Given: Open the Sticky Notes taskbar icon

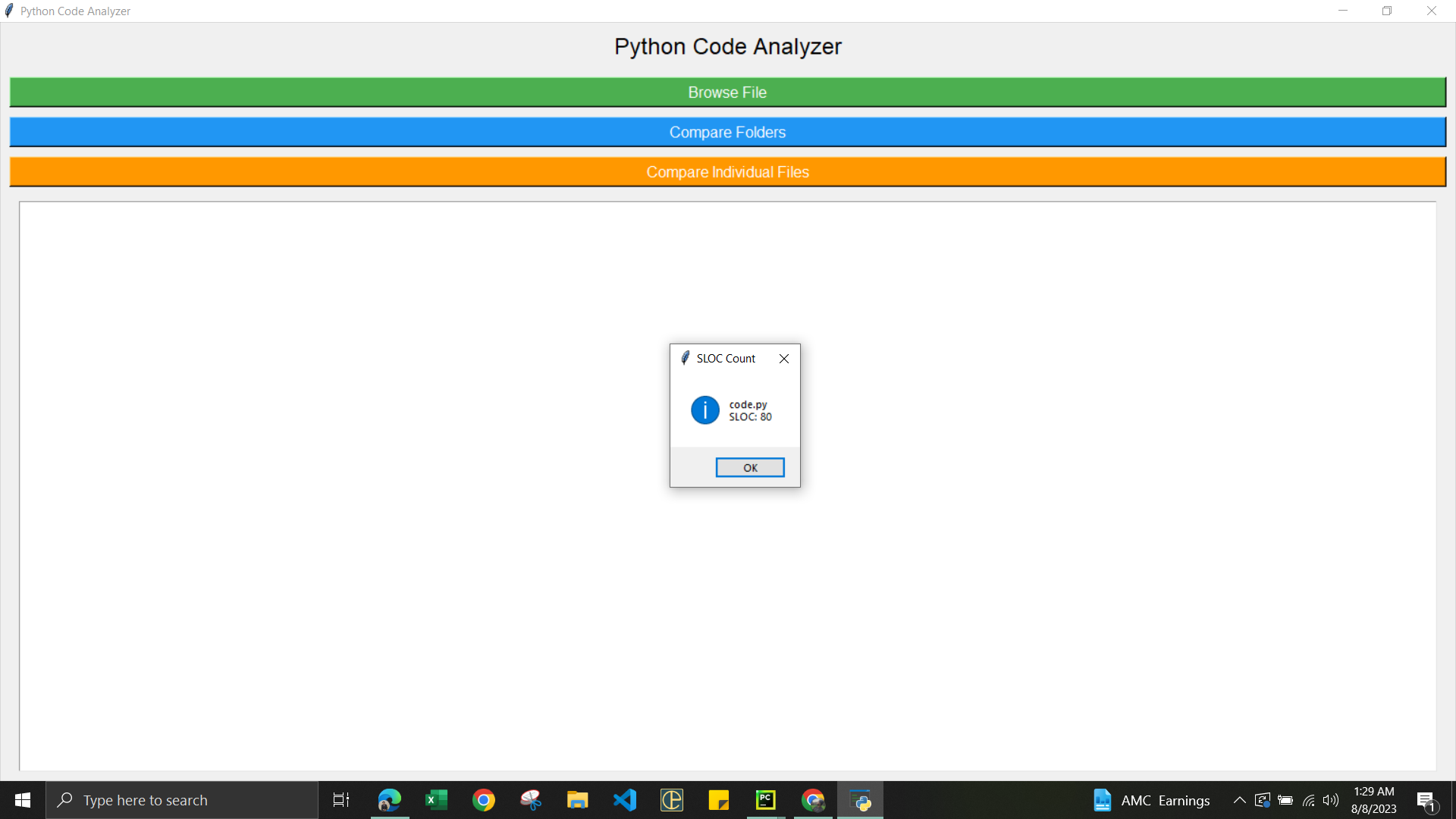Looking at the screenshot, I should pos(719,800).
